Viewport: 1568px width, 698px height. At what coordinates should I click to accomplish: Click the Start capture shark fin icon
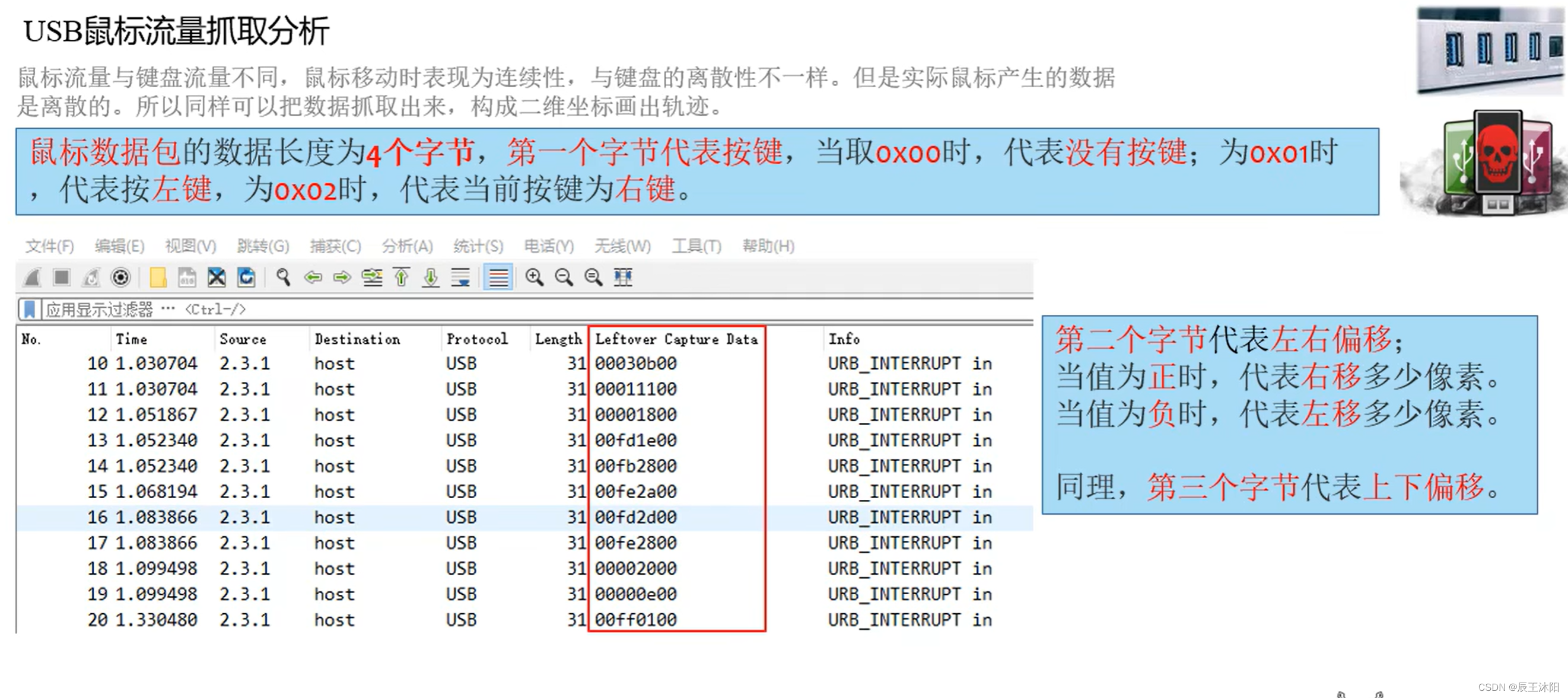[x=32, y=278]
